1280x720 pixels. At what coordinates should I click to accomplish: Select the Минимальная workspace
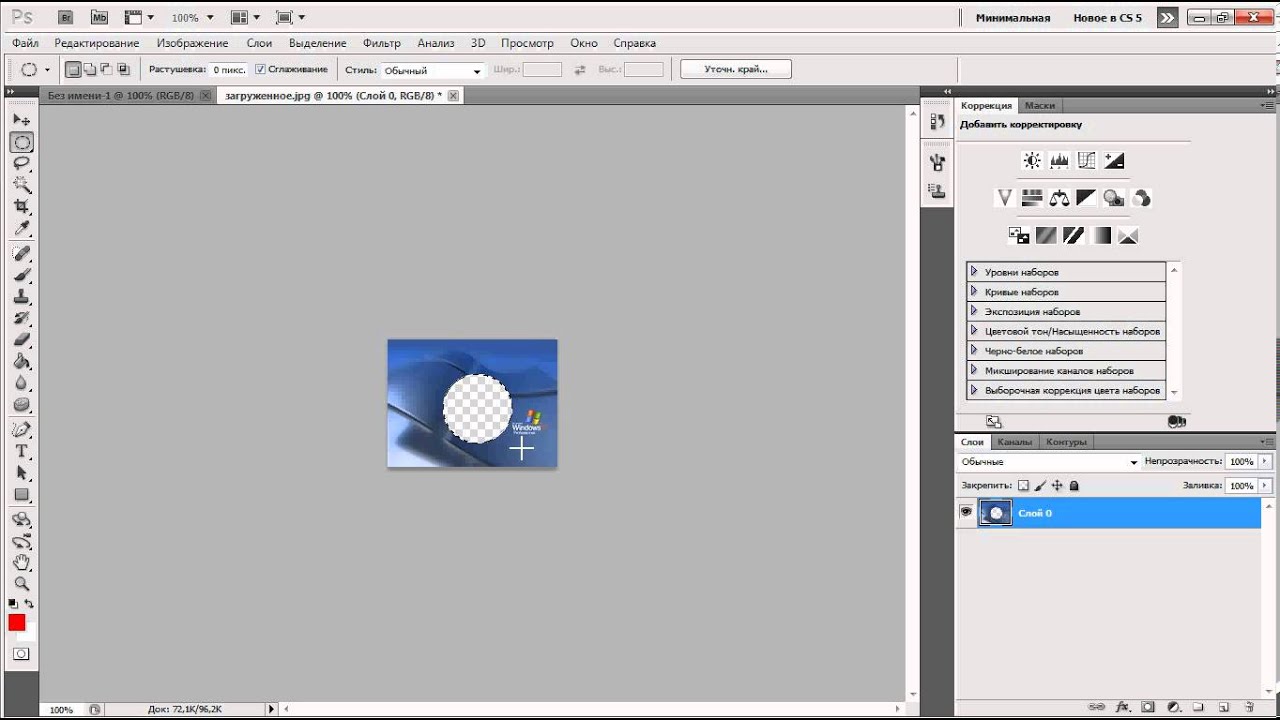coord(1013,18)
